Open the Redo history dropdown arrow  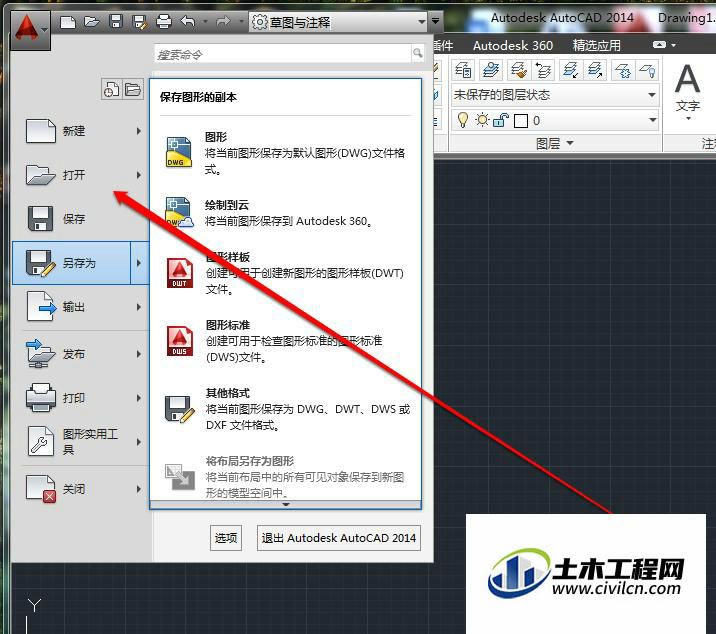click(241, 21)
